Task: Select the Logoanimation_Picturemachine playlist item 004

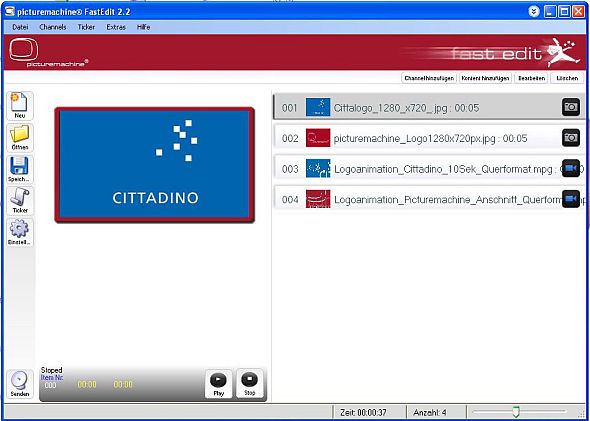Action: tap(429, 199)
